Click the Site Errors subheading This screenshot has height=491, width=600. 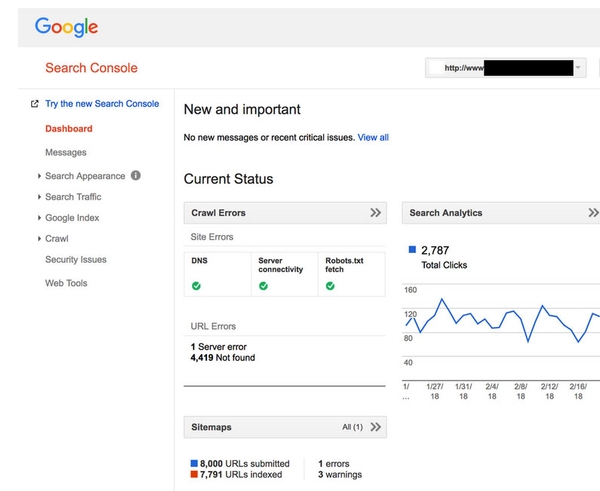click(212, 237)
